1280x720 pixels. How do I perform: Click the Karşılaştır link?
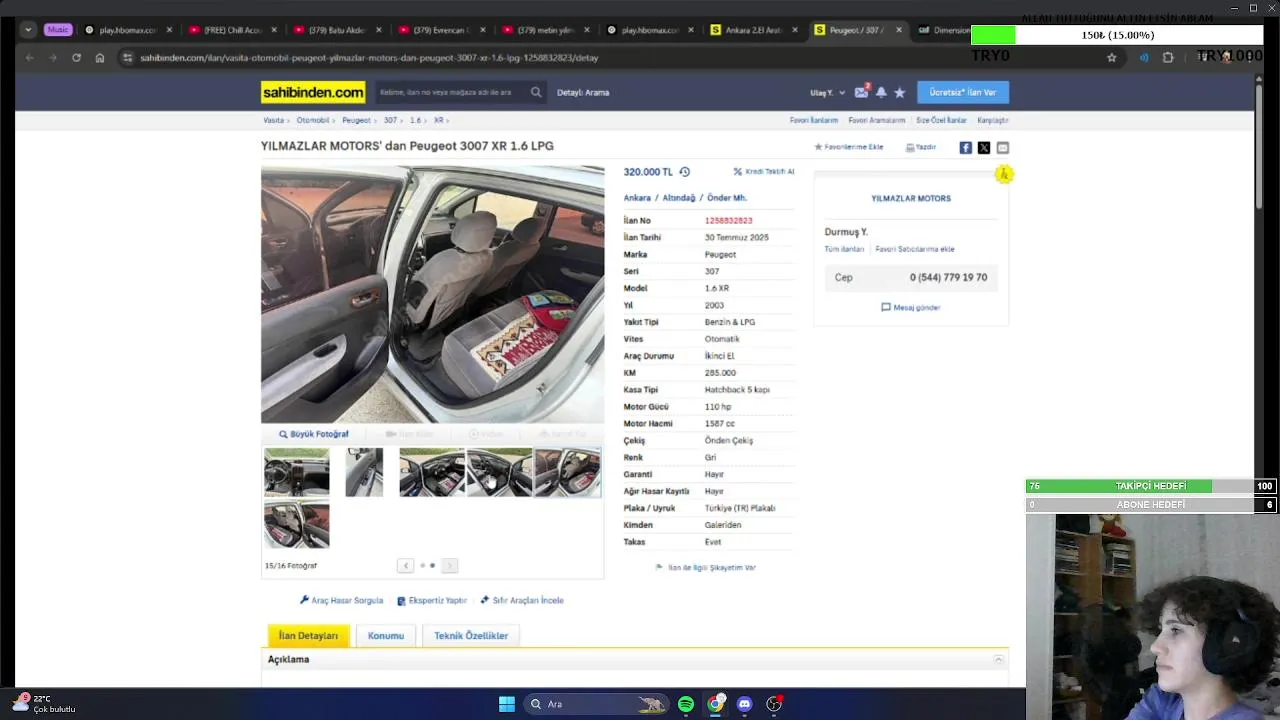tap(993, 120)
